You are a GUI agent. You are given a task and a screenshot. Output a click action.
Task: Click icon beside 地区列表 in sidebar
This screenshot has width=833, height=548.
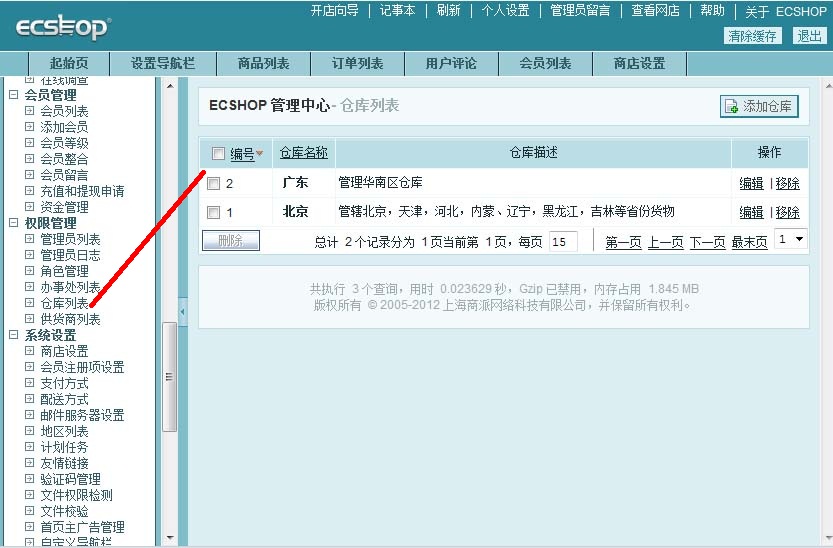30,431
